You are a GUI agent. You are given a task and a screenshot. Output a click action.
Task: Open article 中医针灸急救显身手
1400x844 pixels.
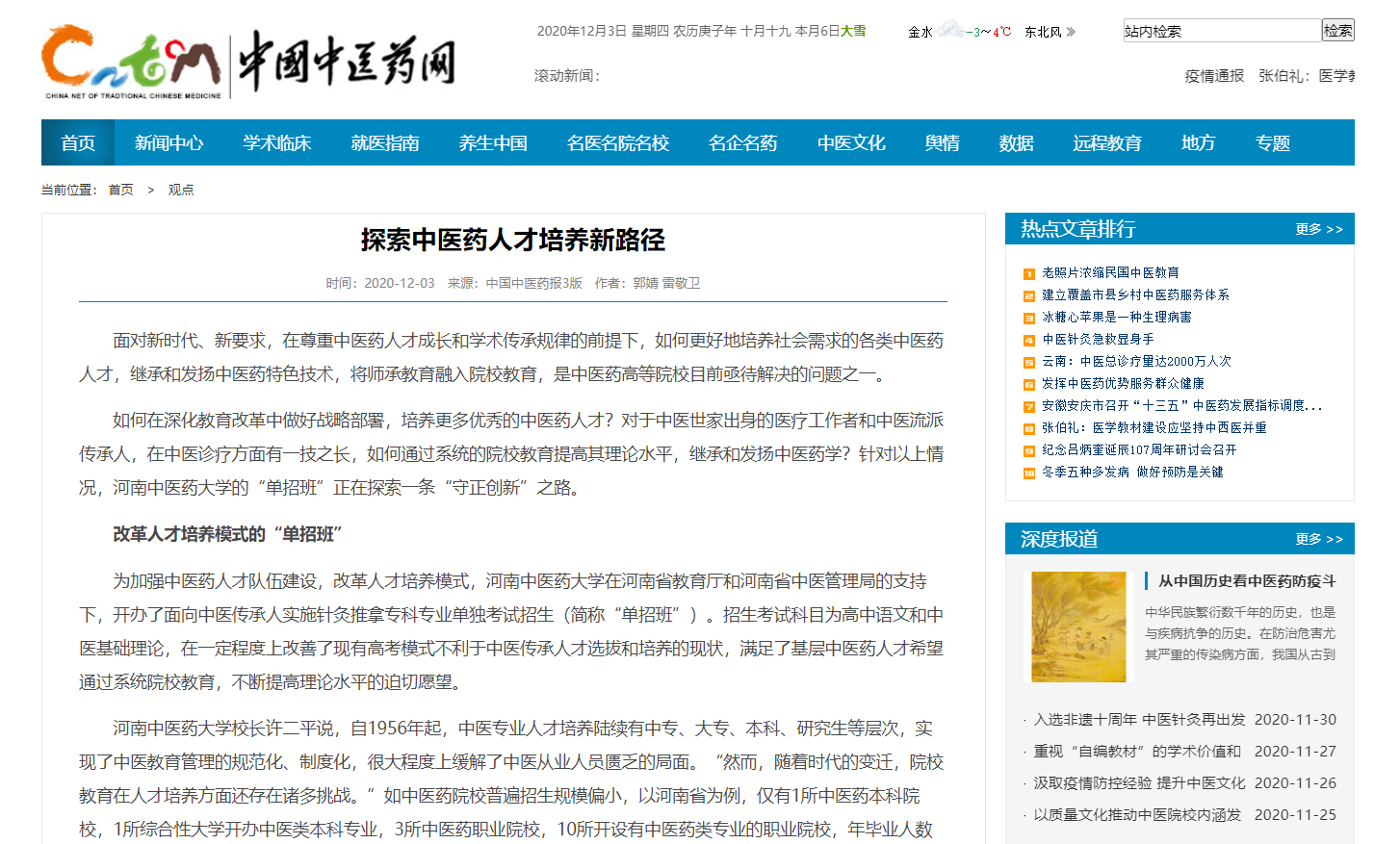pos(1097,340)
